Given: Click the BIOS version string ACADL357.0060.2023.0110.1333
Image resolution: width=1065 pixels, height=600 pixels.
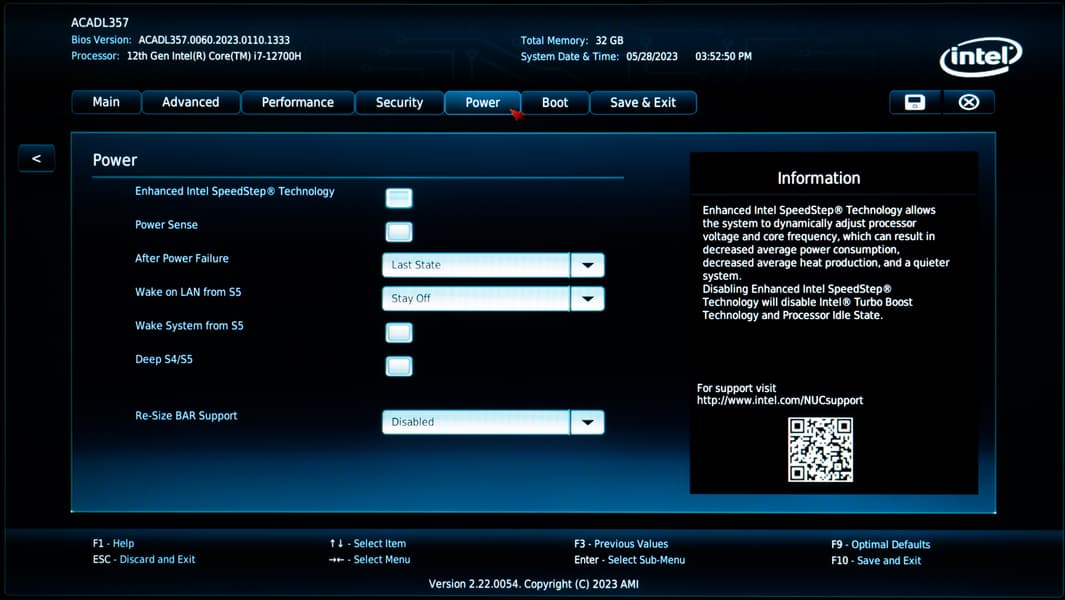Looking at the screenshot, I should (214, 40).
